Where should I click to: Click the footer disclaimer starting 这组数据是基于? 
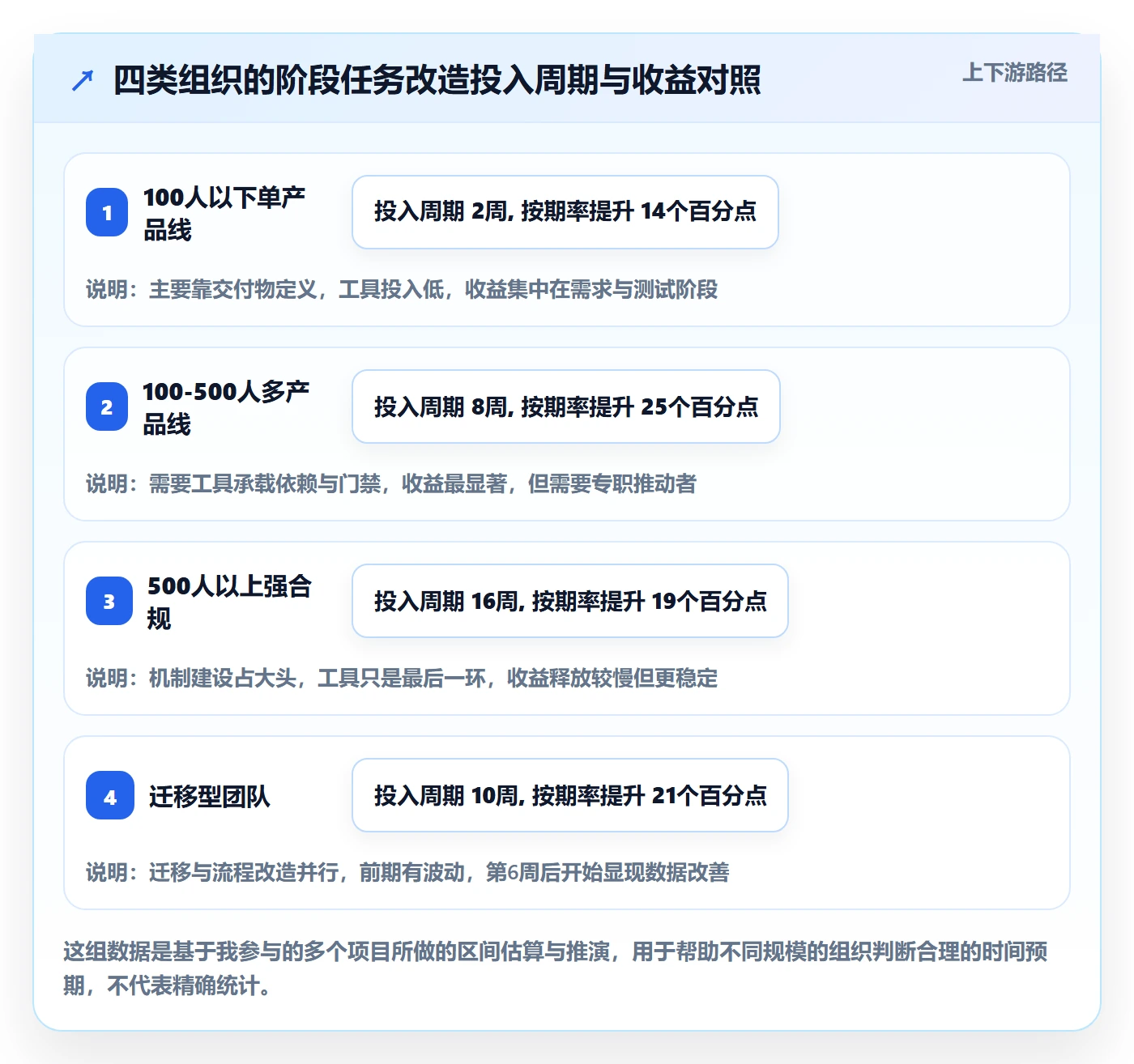[x=556, y=968]
